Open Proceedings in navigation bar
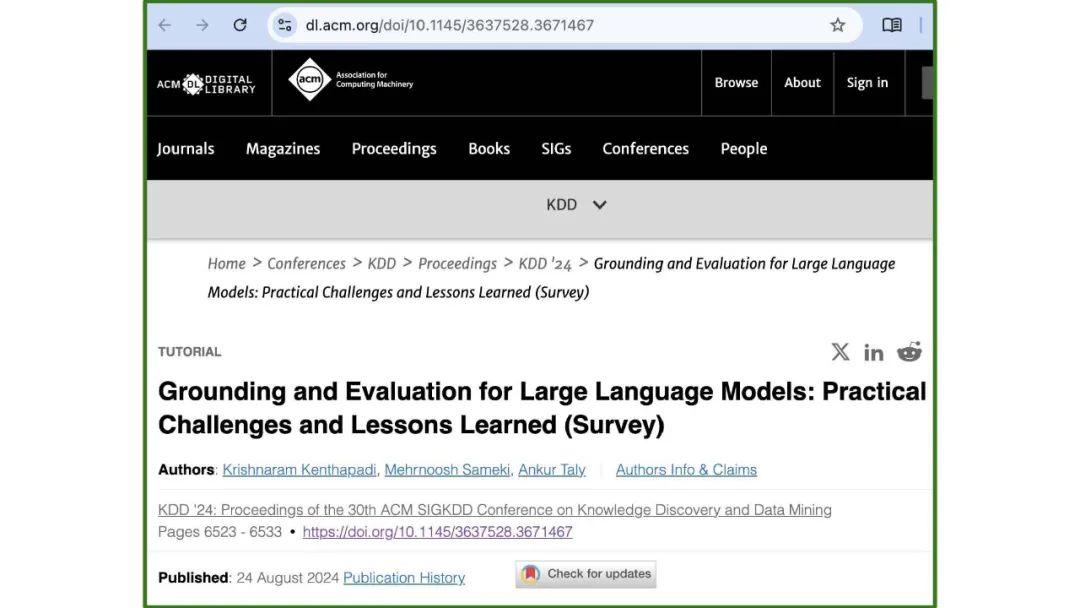 394,149
